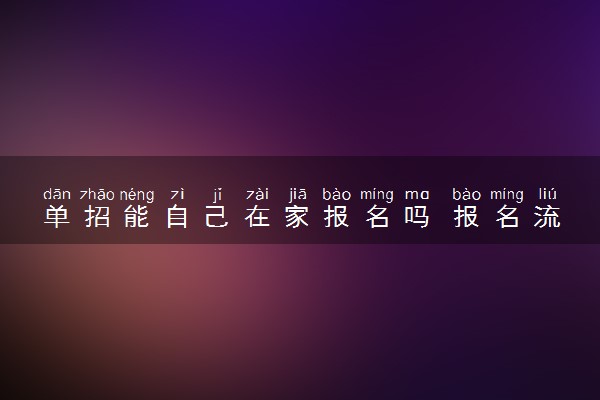Select the pinyin label jiā

coord(298,195)
